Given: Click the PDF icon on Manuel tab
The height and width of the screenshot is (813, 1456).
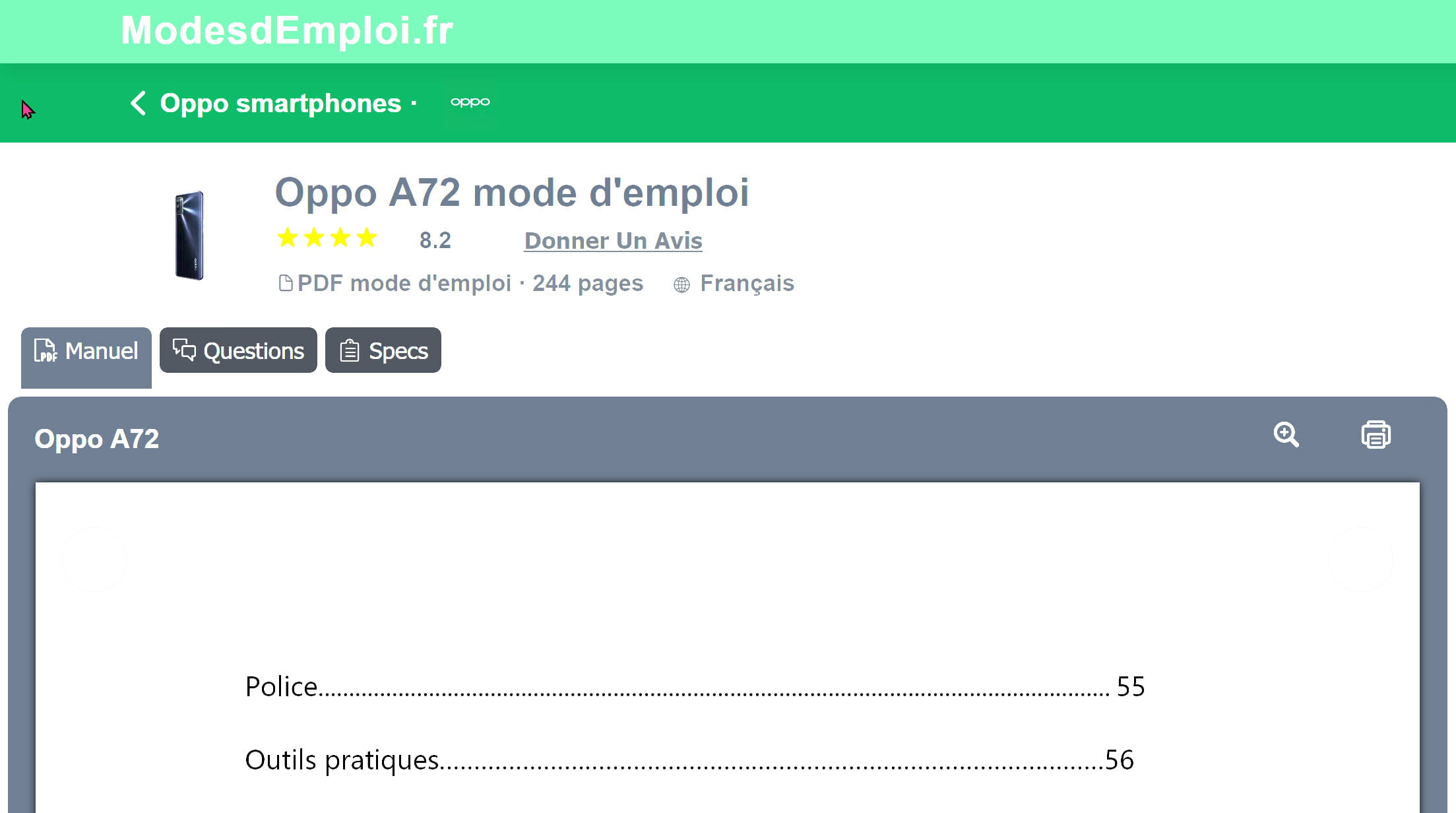Looking at the screenshot, I should point(46,350).
